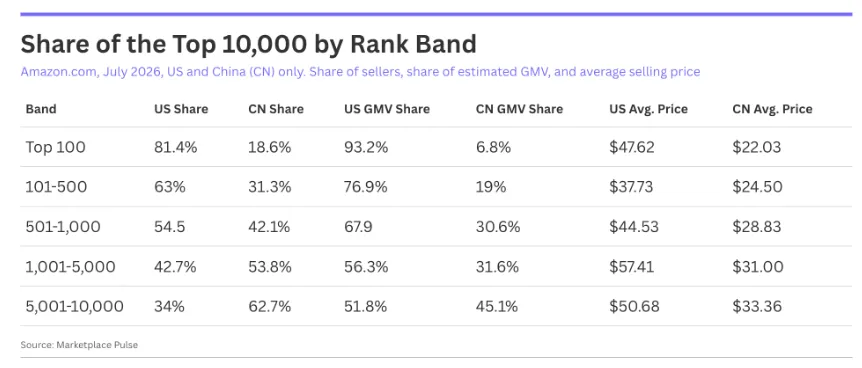Click the 45.1% CN GMV share cell
862x368 pixels.
[497, 306]
